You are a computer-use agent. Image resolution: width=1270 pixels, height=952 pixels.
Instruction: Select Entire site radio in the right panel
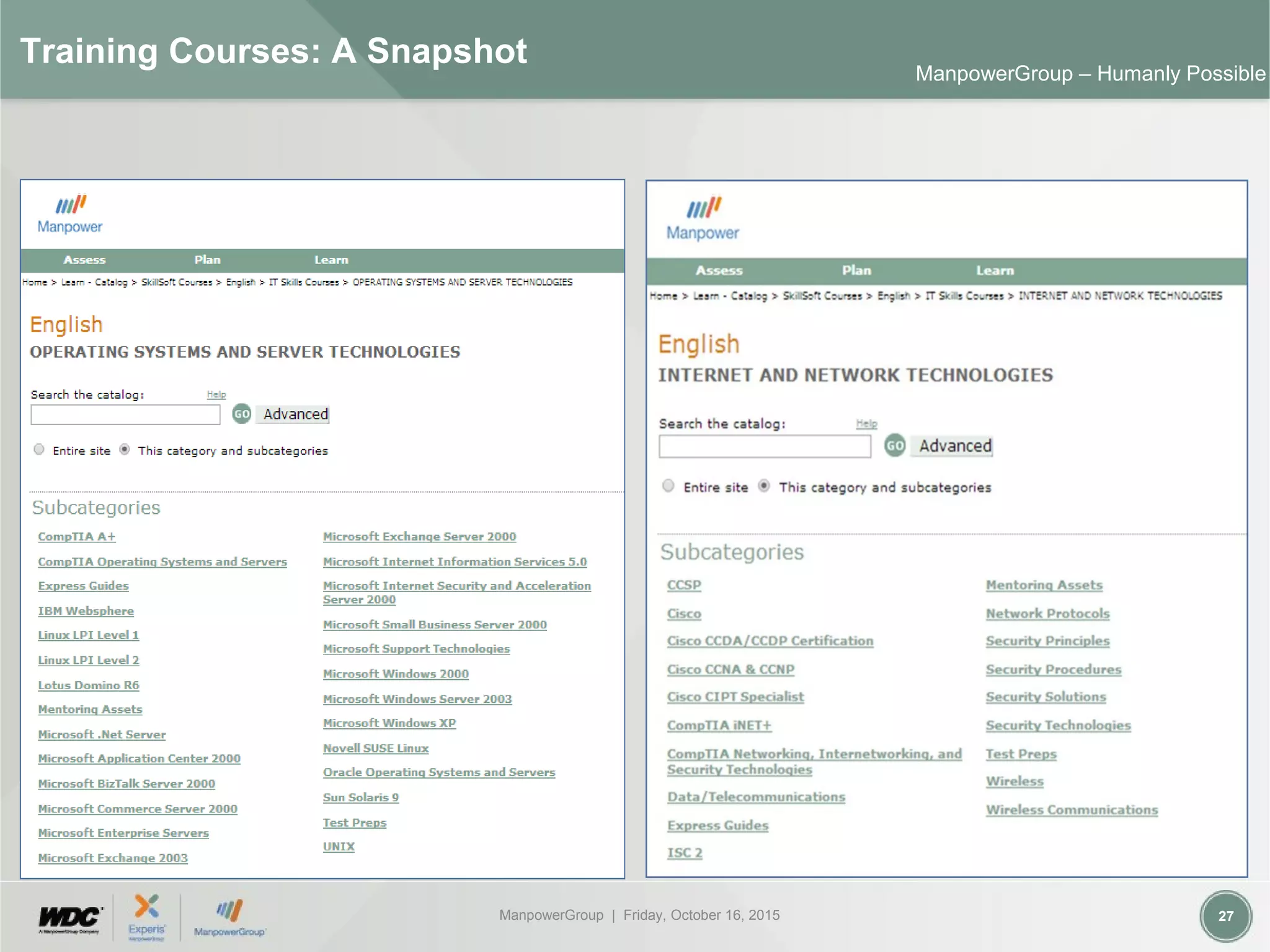pyautogui.click(x=668, y=486)
